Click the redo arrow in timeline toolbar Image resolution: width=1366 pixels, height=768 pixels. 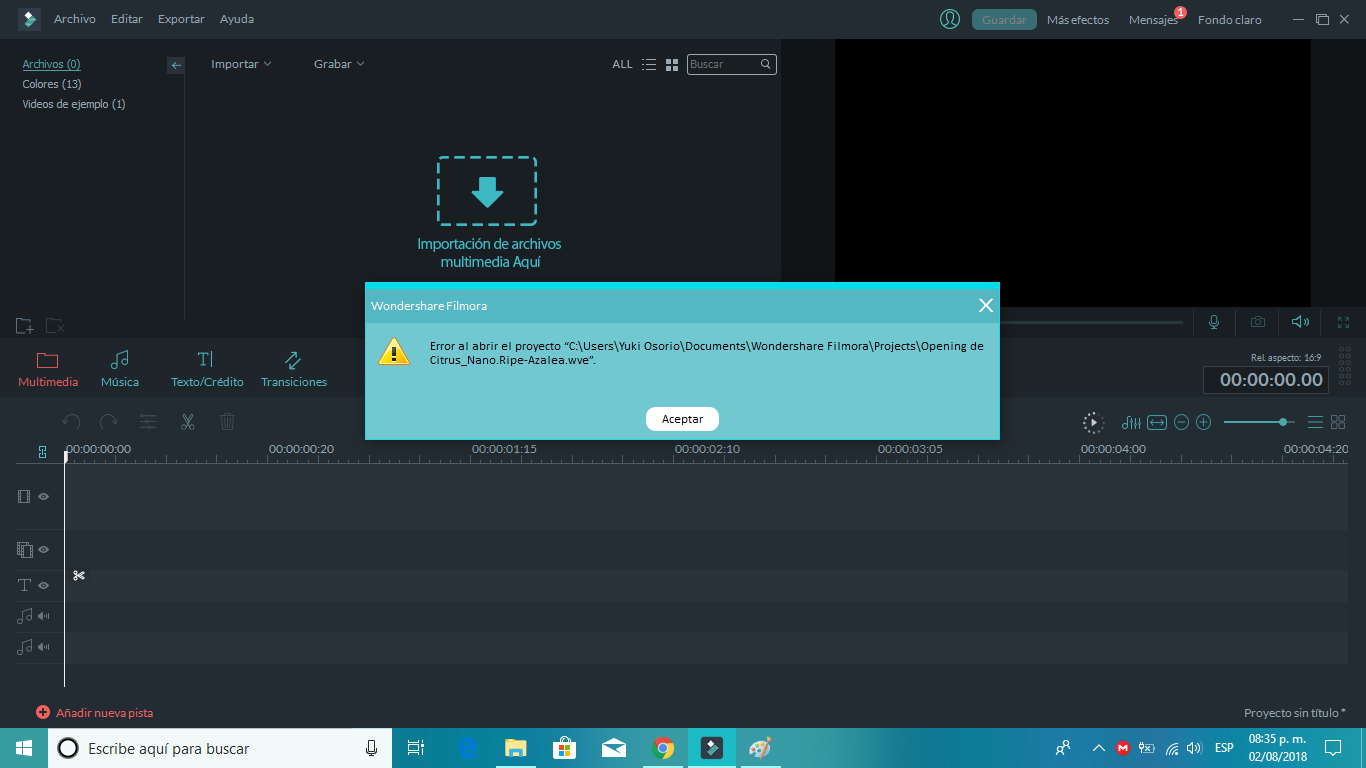109,422
